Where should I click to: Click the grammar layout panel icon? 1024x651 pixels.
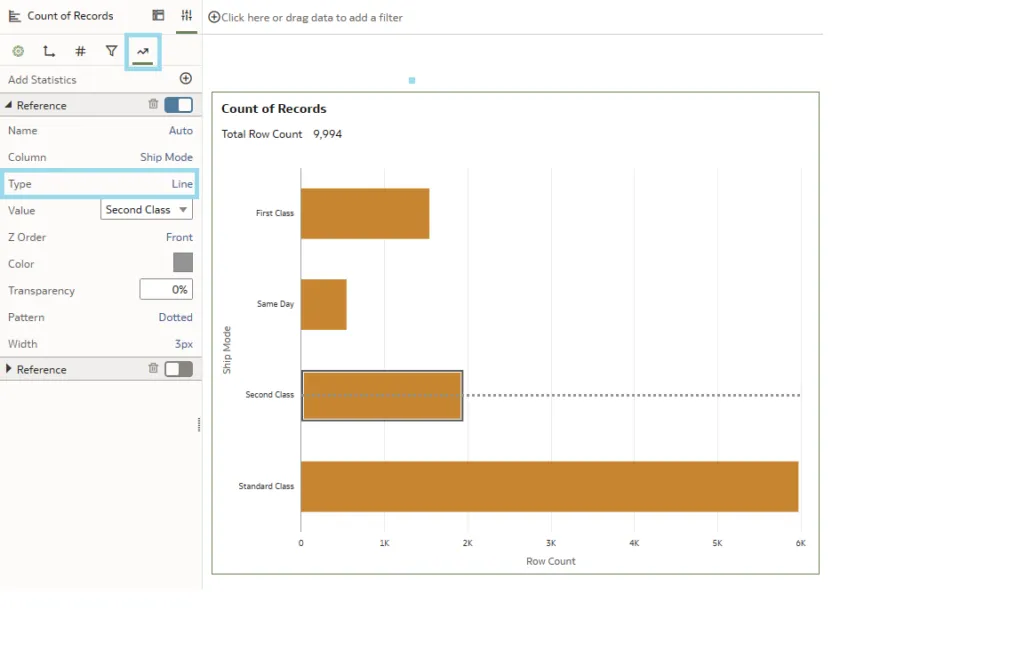click(158, 16)
